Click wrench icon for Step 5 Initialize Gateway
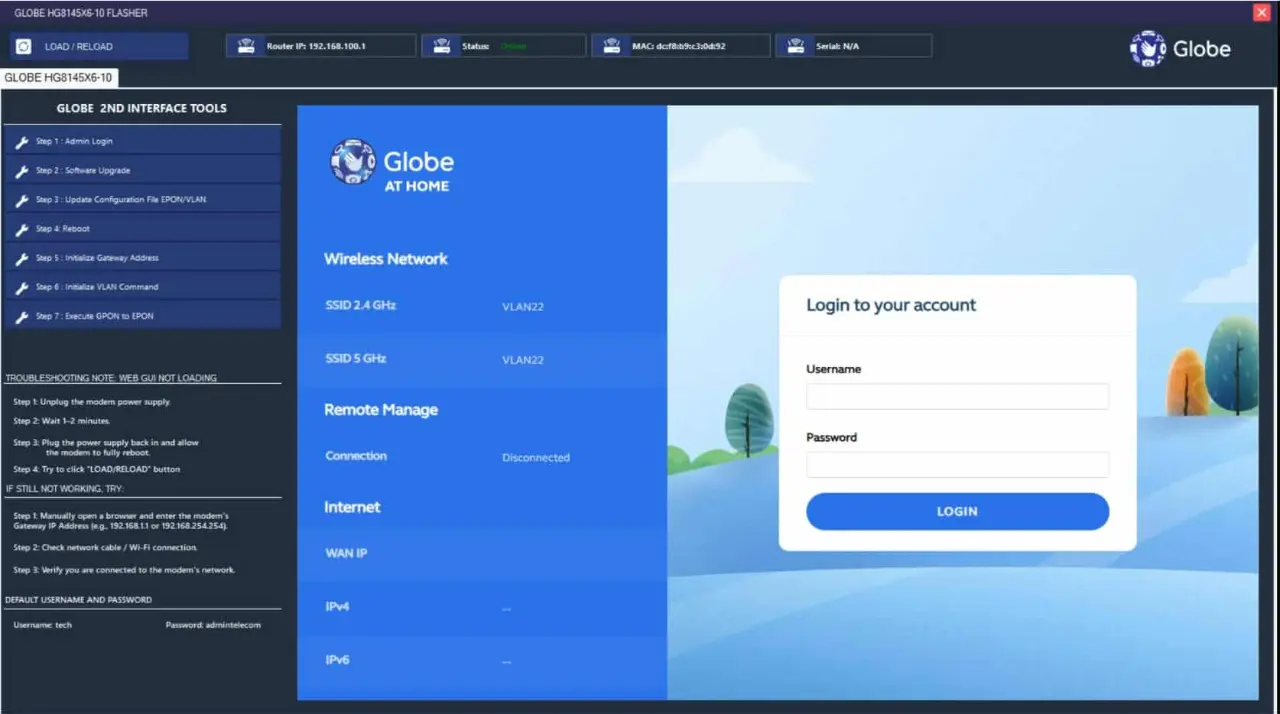Viewport: 1280px width, 714px height. 22,258
